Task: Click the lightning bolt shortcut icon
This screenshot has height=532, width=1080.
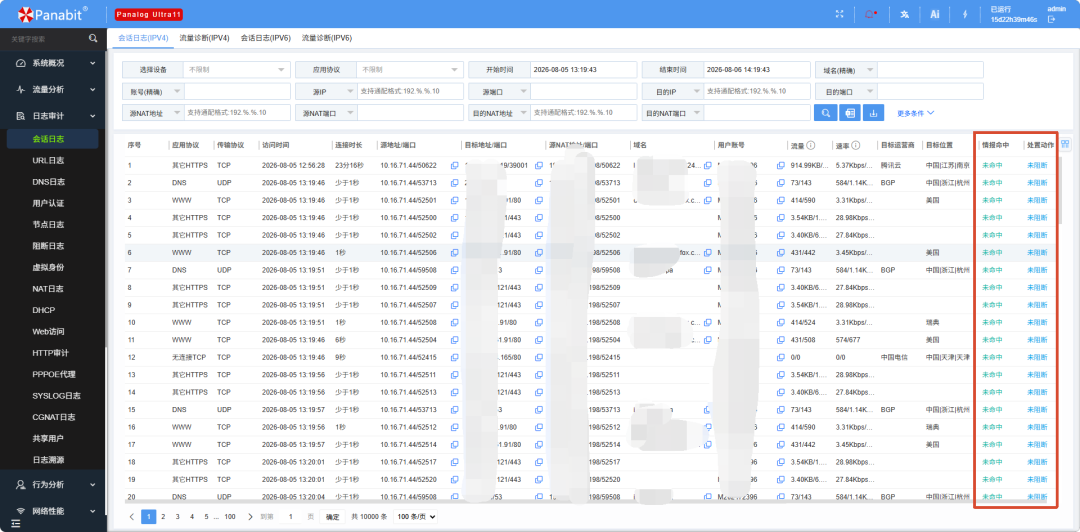Action: pos(965,14)
